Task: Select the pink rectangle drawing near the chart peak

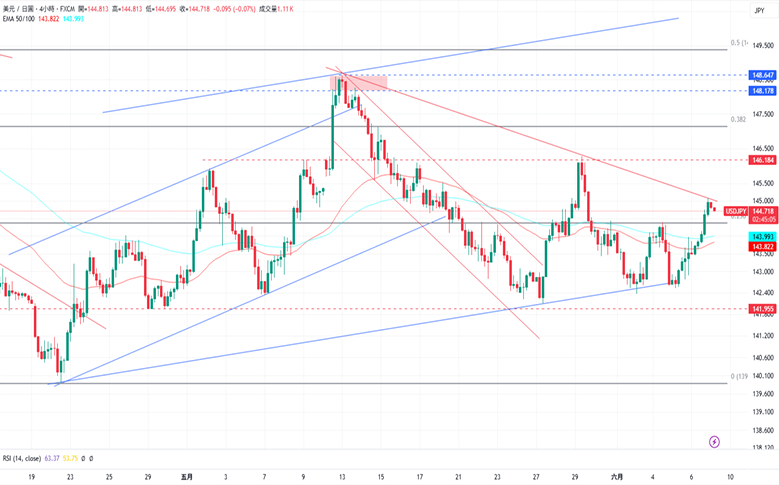Action: pos(359,82)
